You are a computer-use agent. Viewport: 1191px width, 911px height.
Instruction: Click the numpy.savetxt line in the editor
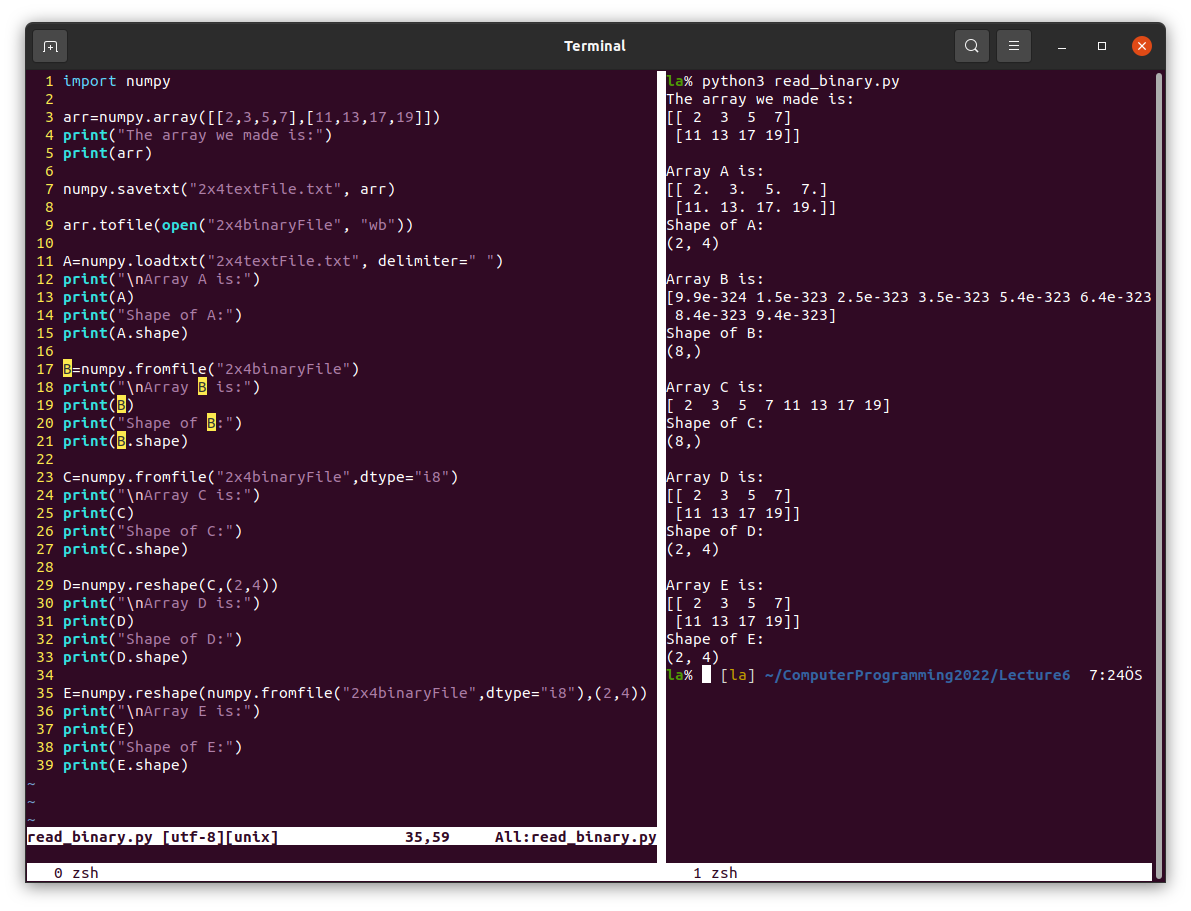(x=228, y=189)
